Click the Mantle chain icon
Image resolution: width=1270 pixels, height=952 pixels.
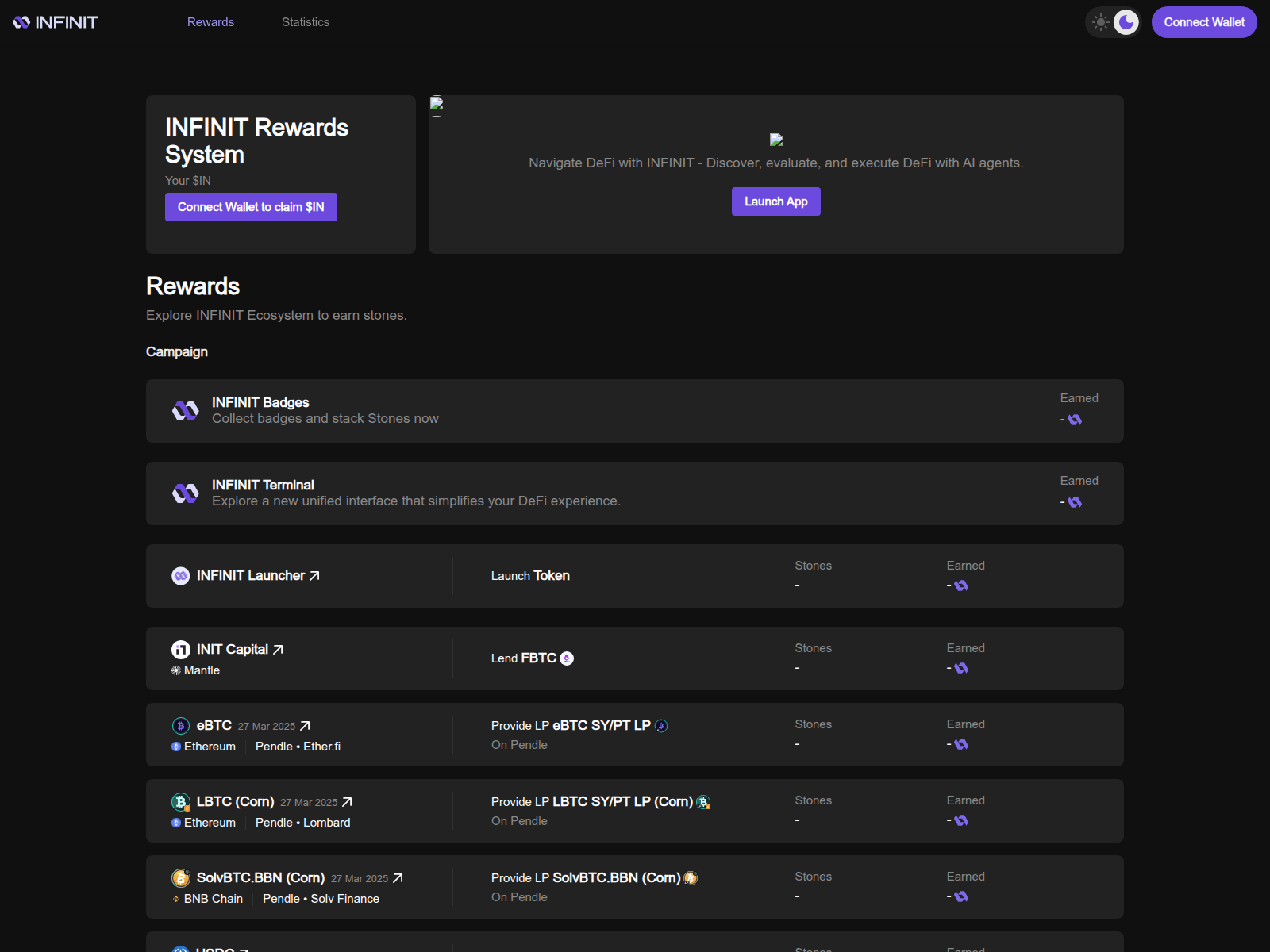pos(176,670)
